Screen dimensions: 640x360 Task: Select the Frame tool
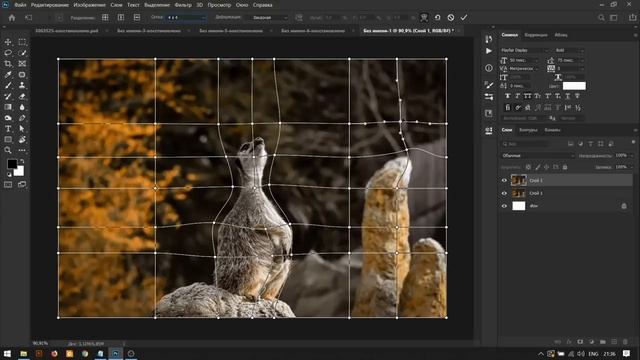coord(22,64)
